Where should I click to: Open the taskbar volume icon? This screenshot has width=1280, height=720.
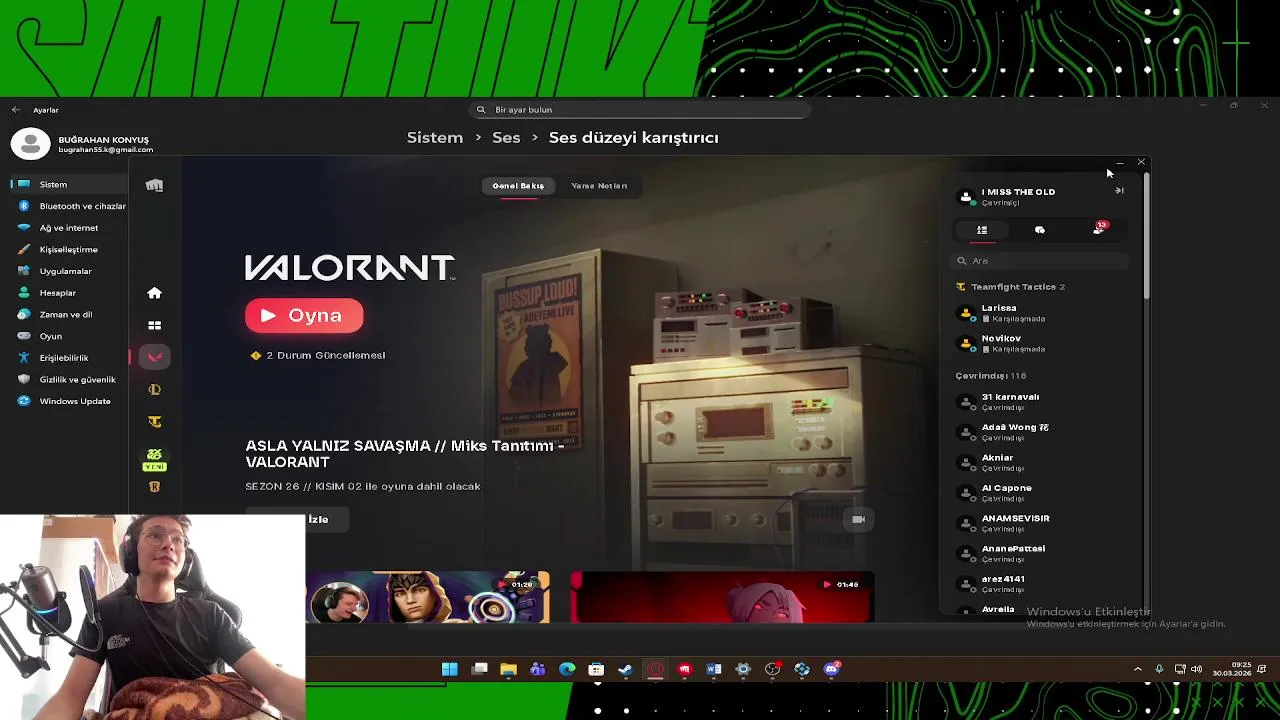click(1196, 669)
